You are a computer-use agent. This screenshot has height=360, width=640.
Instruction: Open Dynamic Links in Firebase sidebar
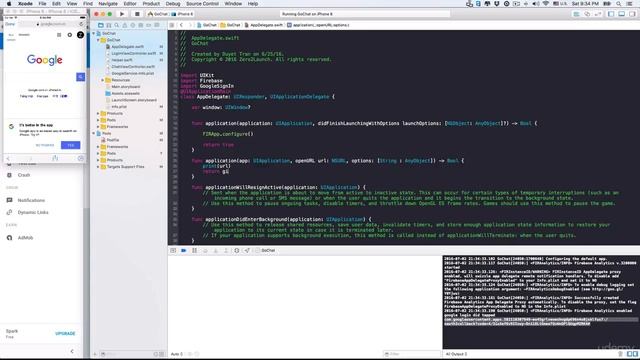pyautogui.click(x=33, y=213)
